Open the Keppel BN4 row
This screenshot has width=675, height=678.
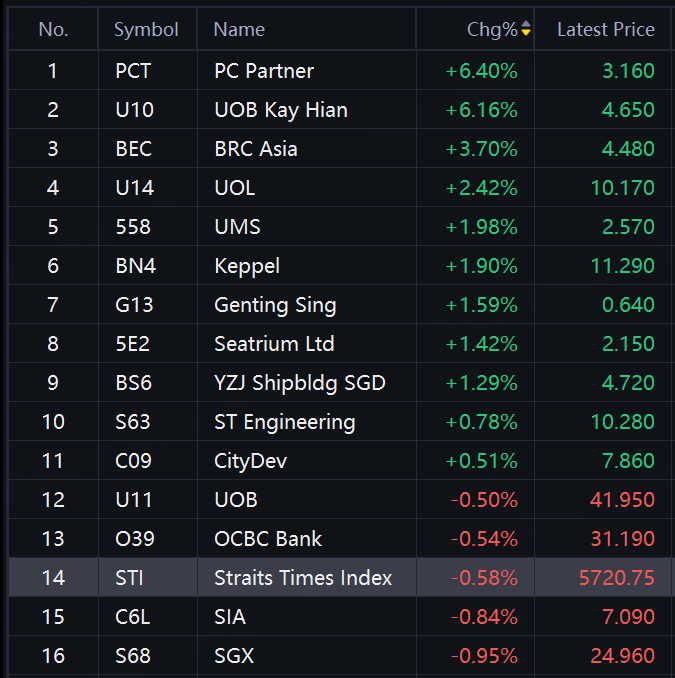(x=340, y=265)
